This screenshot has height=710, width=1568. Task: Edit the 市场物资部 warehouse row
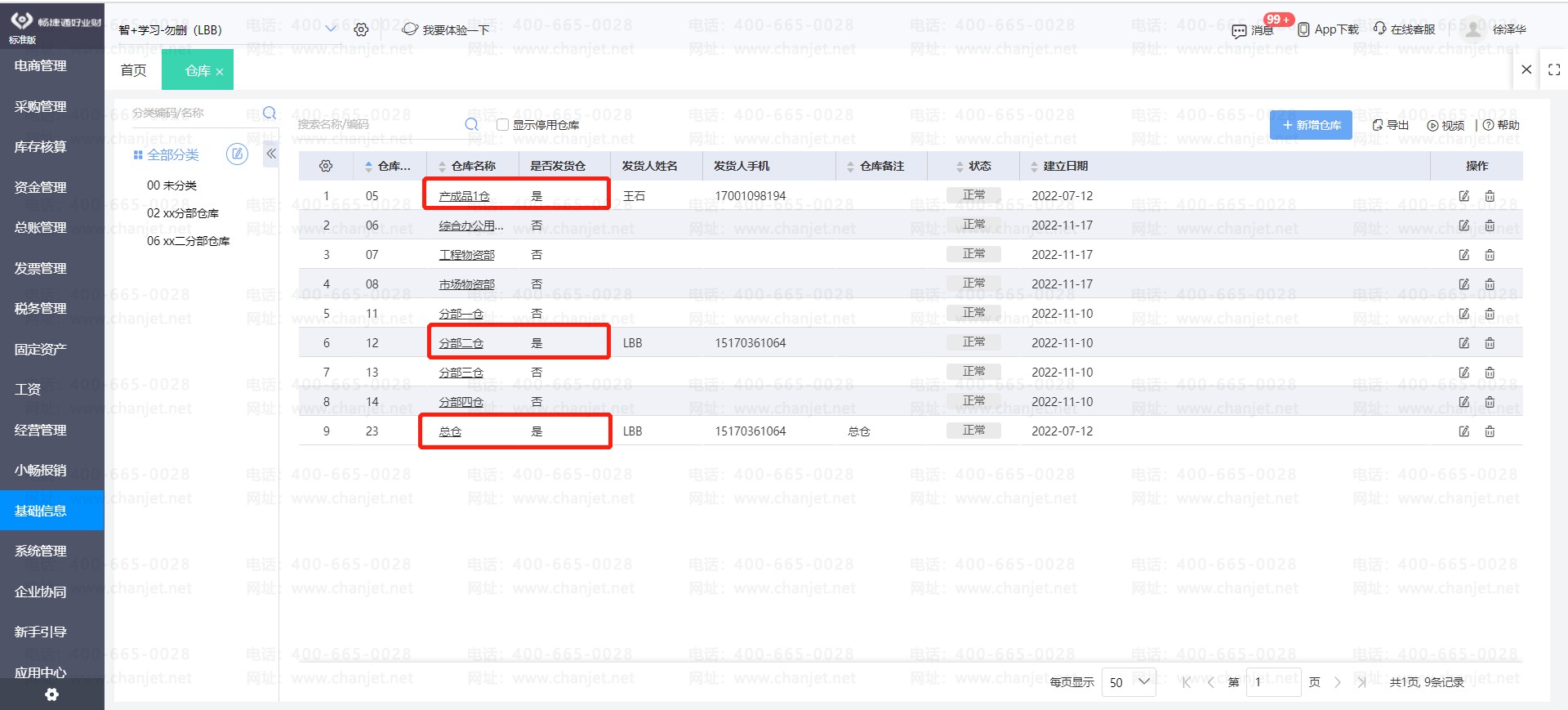[x=1464, y=284]
